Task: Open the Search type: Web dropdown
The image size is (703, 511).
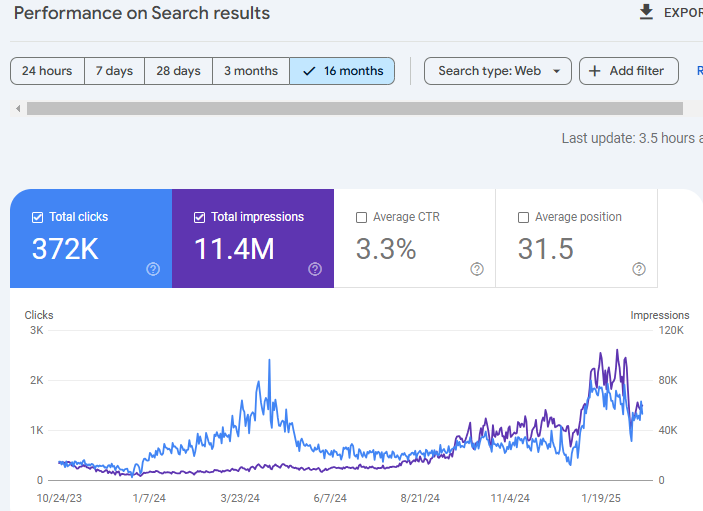Action: coord(498,71)
